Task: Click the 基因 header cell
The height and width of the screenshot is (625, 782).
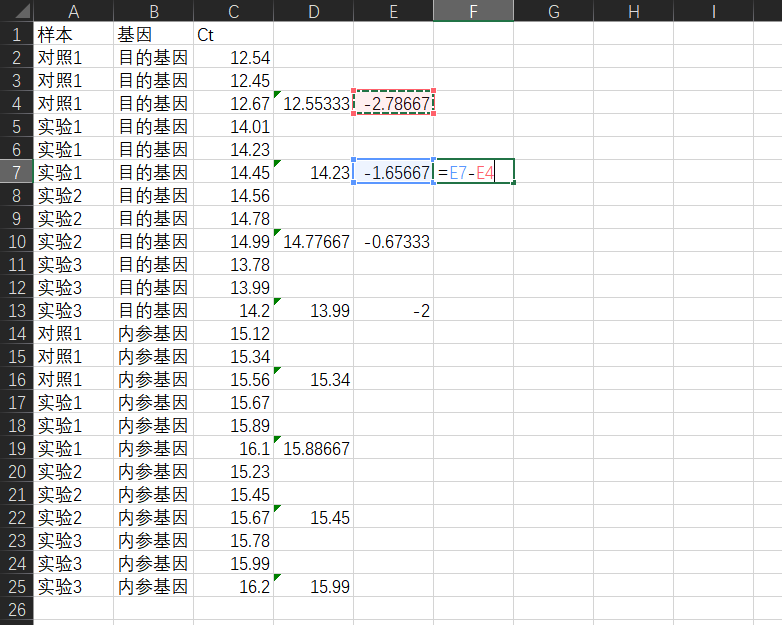Action: [x=153, y=34]
